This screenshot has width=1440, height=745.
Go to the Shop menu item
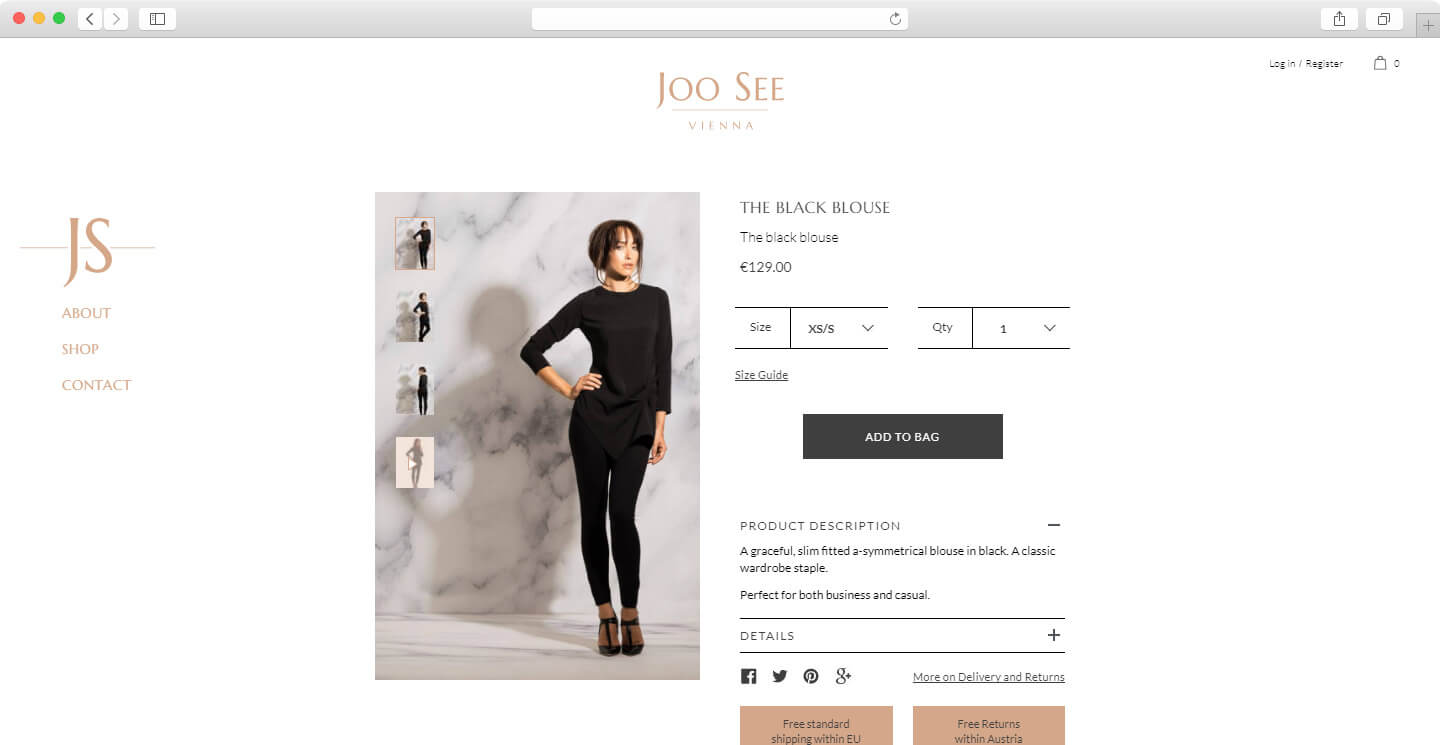80,349
